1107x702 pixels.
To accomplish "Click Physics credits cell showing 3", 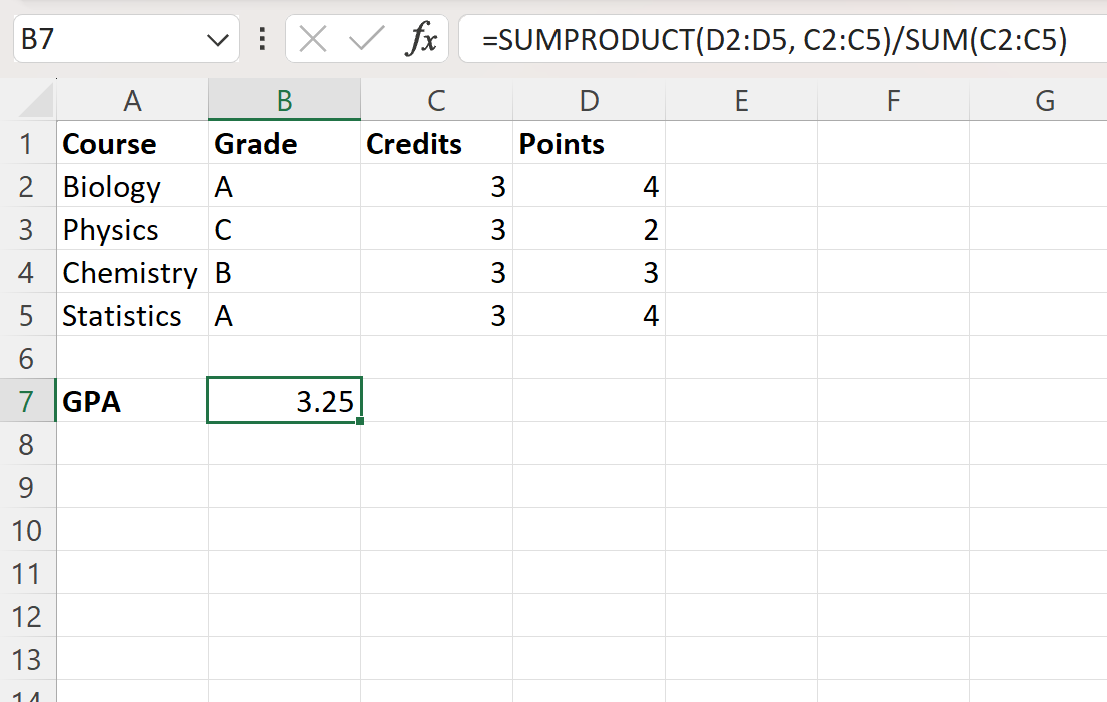I will pos(436,230).
